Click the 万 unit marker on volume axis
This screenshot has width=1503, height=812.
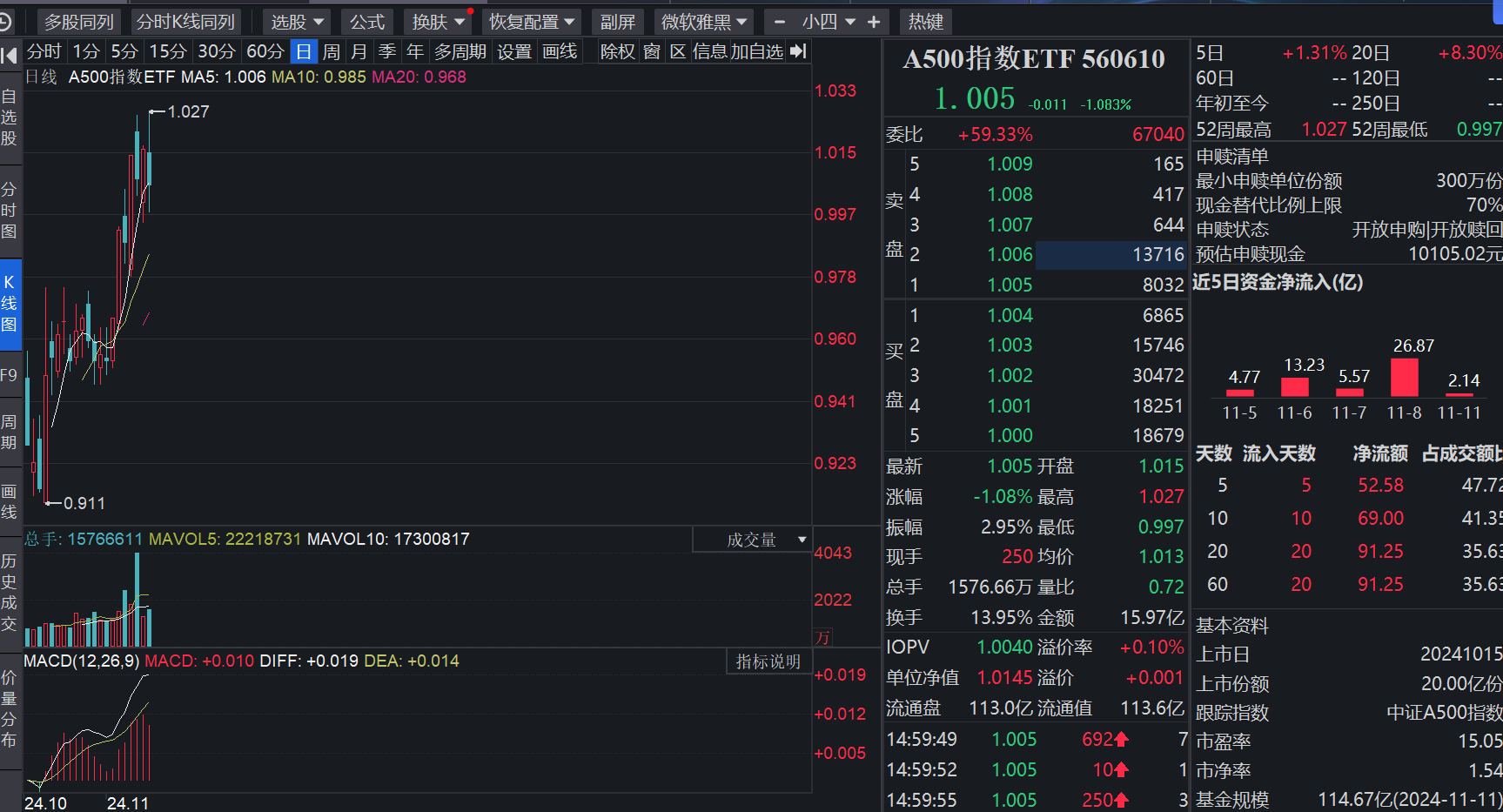(822, 637)
